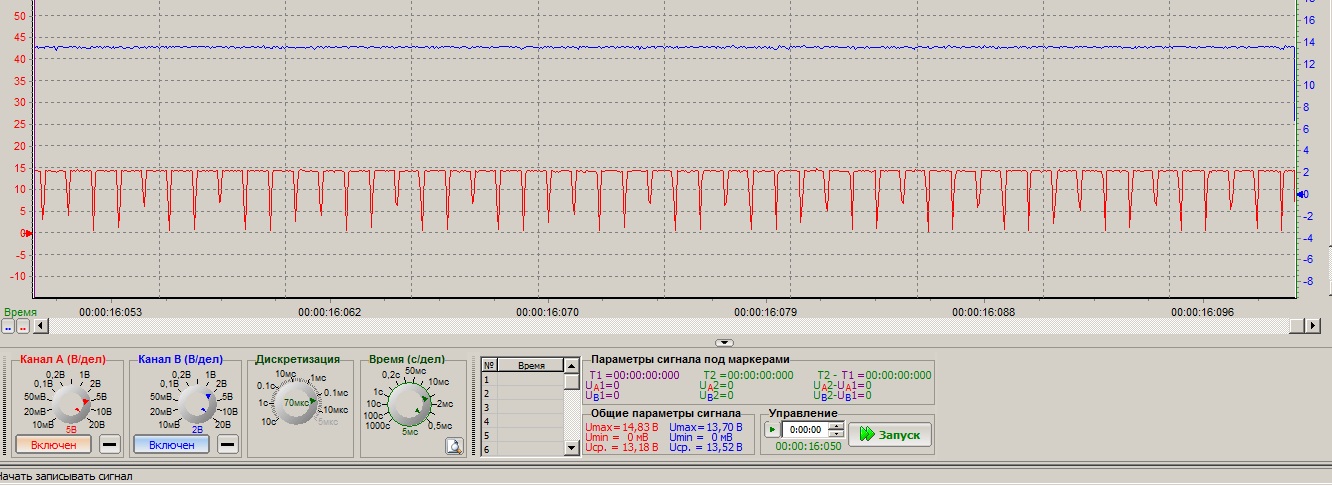Select row 3 in the marker table
1332x486 pixels.
(521, 408)
